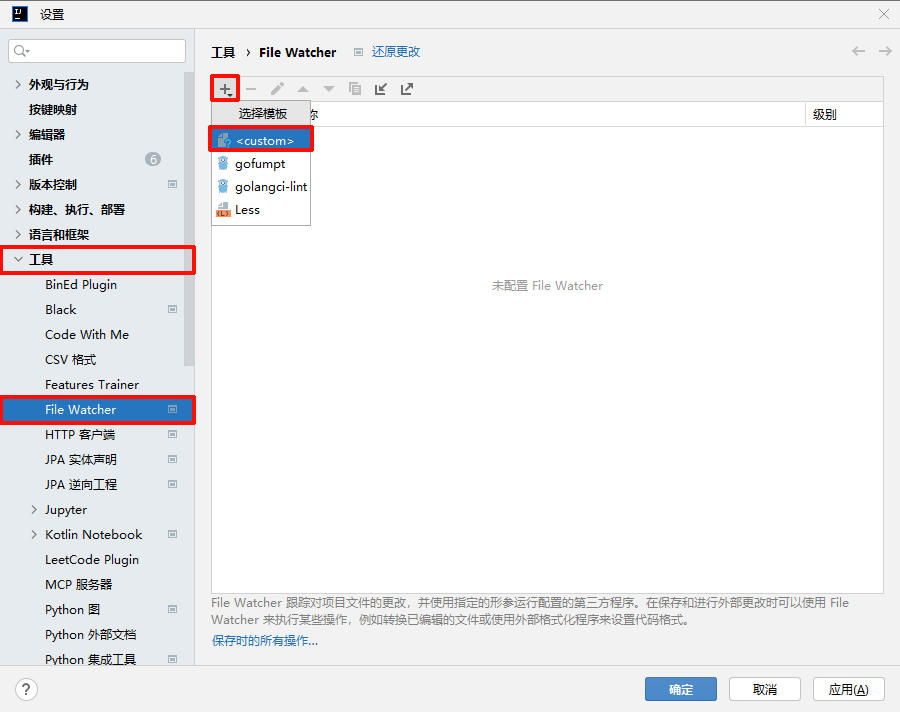This screenshot has width=900, height=712.
Task: Click into the settings search field
Action: (x=97, y=51)
